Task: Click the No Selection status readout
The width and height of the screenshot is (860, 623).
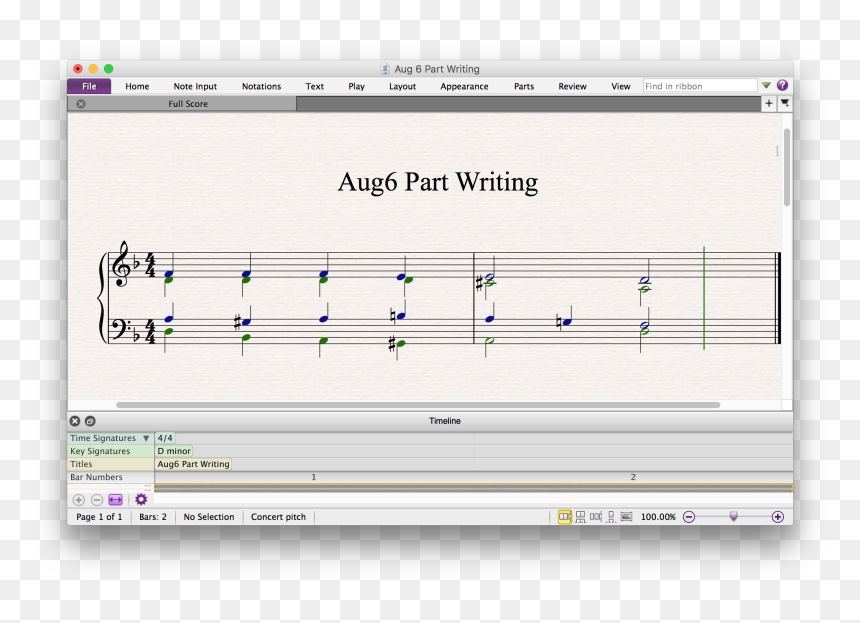Action: pos(208,517)
